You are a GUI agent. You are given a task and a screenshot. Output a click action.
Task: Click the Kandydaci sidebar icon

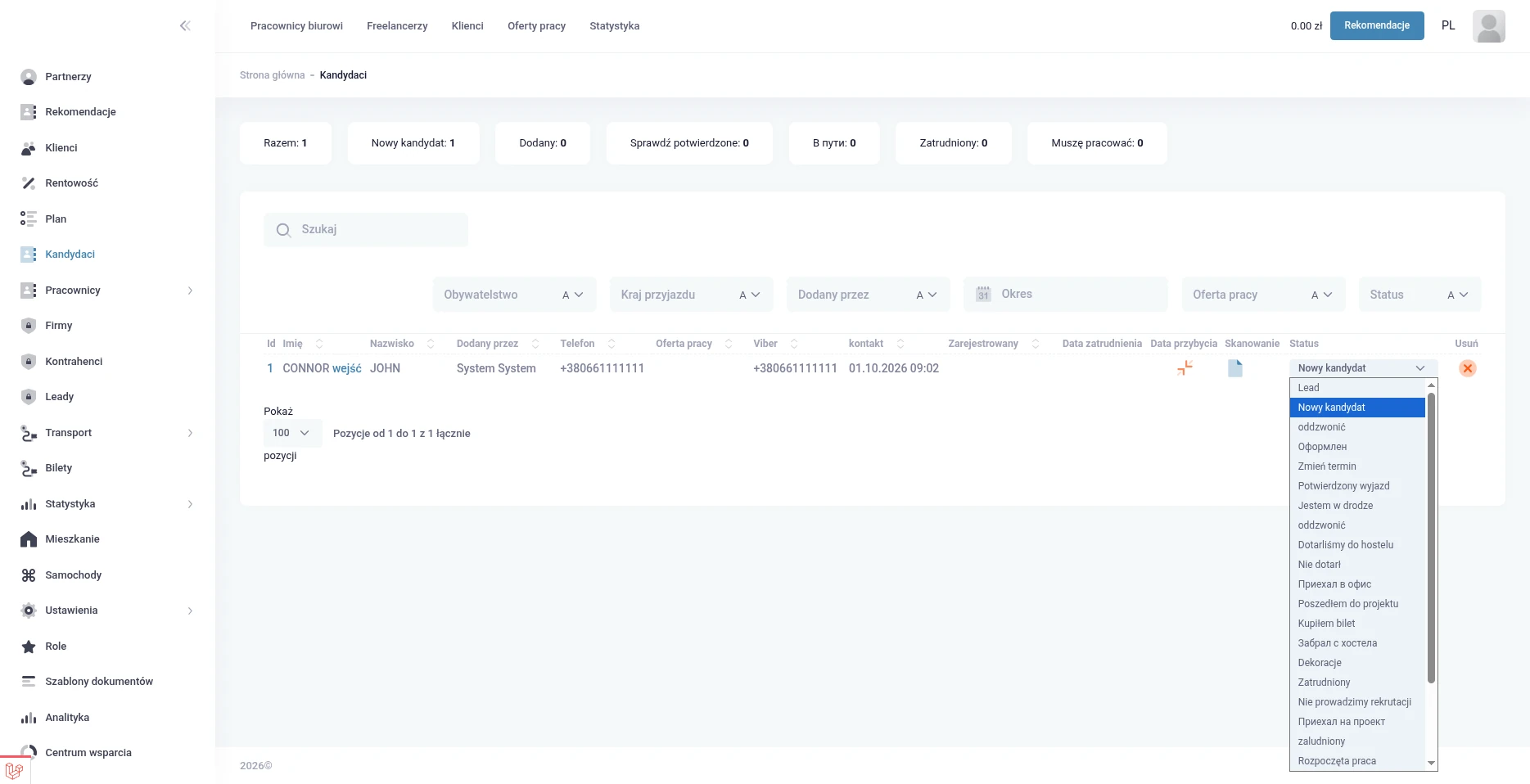point(29,255)
